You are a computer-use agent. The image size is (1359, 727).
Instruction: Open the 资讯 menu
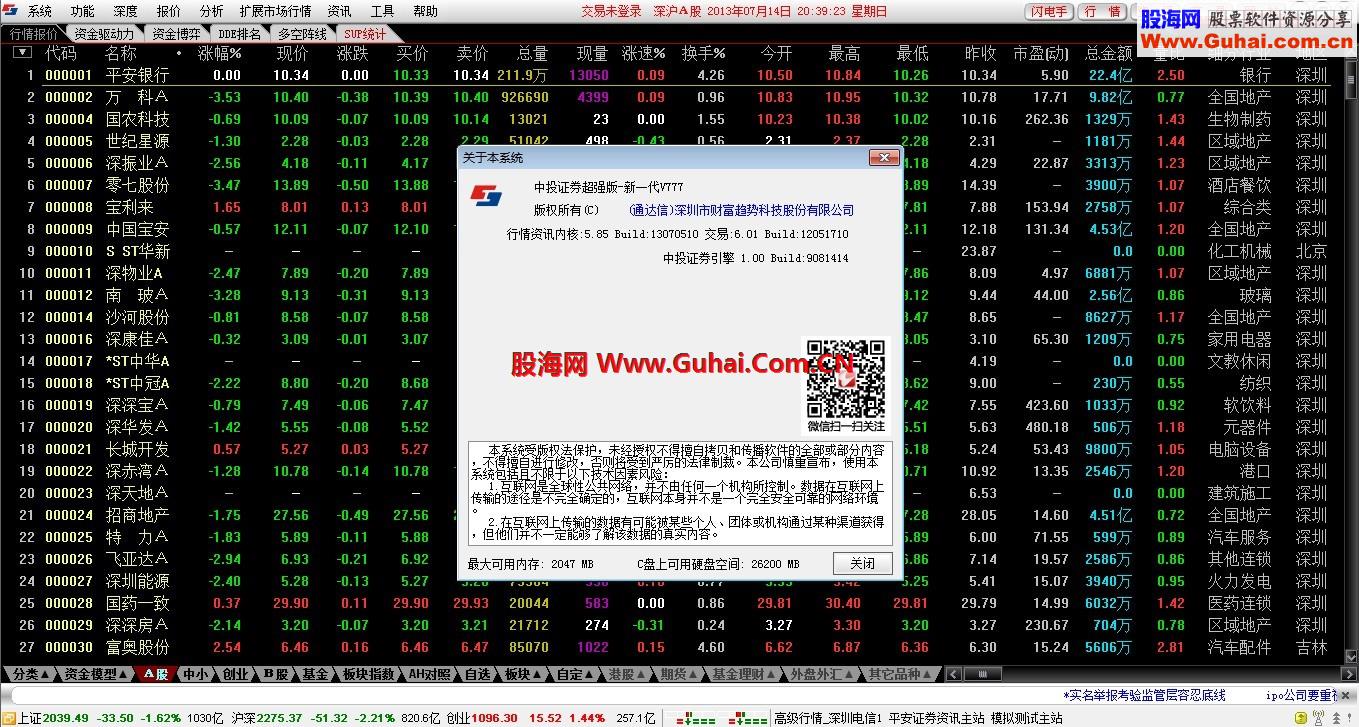click(x=339, y=11)
